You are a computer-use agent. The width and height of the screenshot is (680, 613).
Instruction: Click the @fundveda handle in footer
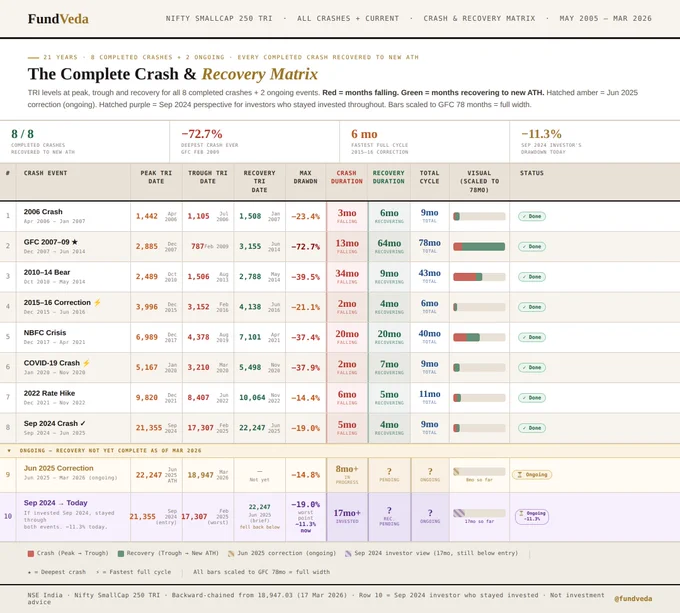633,598
